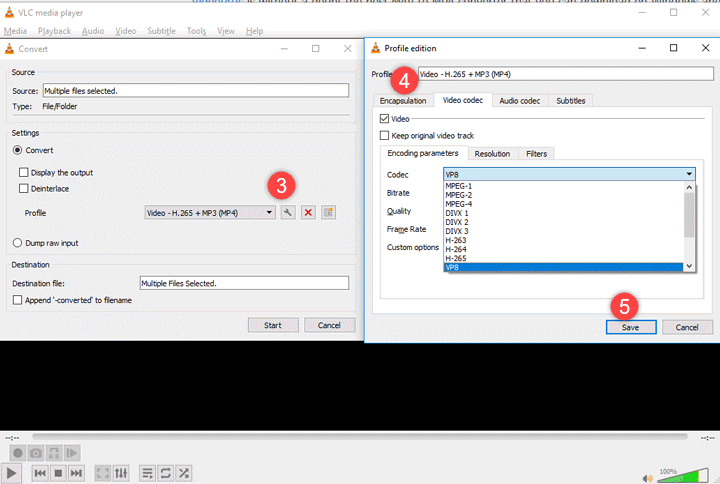This screenshot has width=720, height=484.
Task: Mute audio with speaker icon
Action: (647, 478)
